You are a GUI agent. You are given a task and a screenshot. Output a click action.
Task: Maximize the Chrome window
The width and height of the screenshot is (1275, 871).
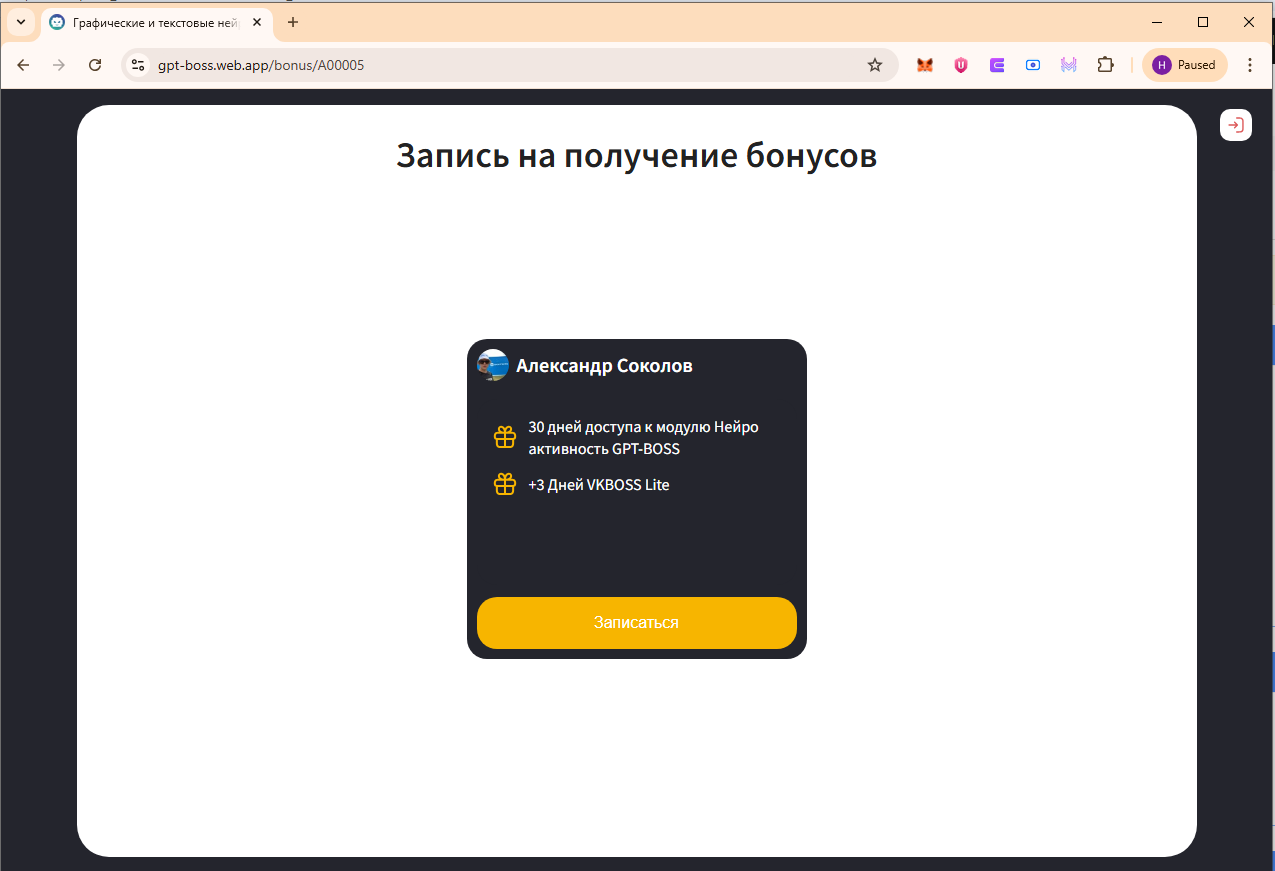1203,22
